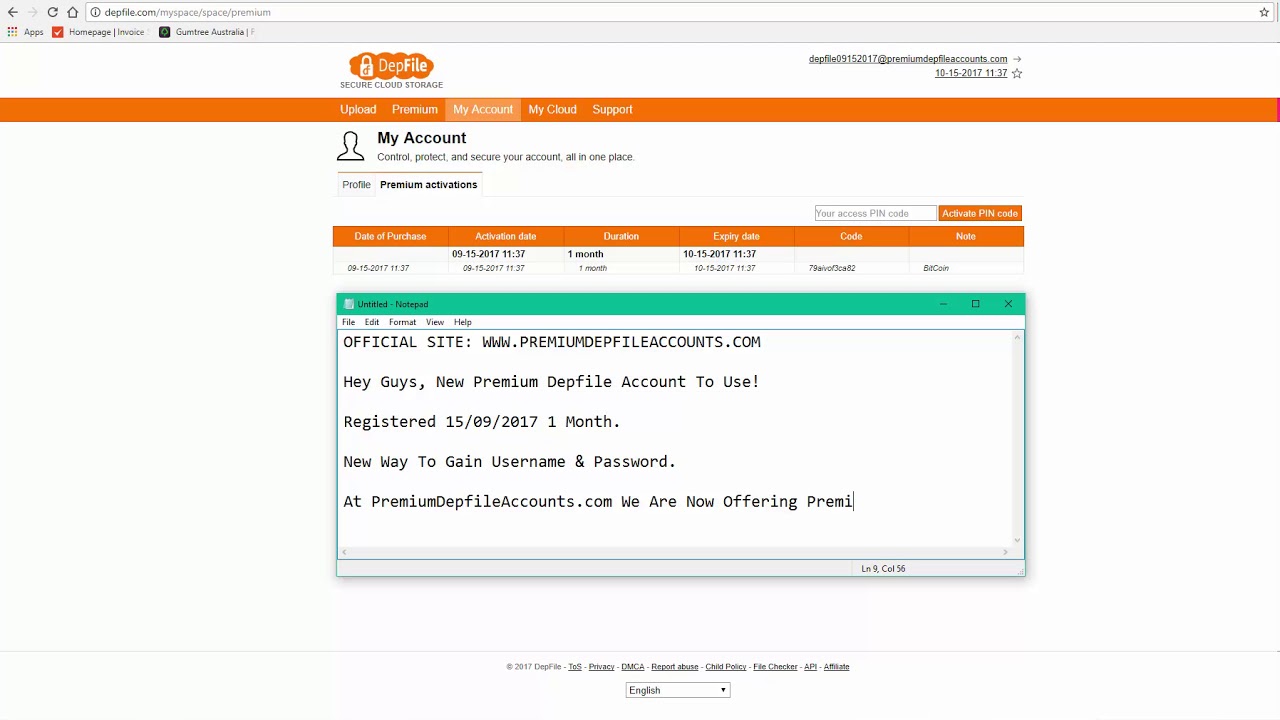Open the Report abuse footer link
Viewport: 1280px width, 720px height.
click(x=675, y=667)
